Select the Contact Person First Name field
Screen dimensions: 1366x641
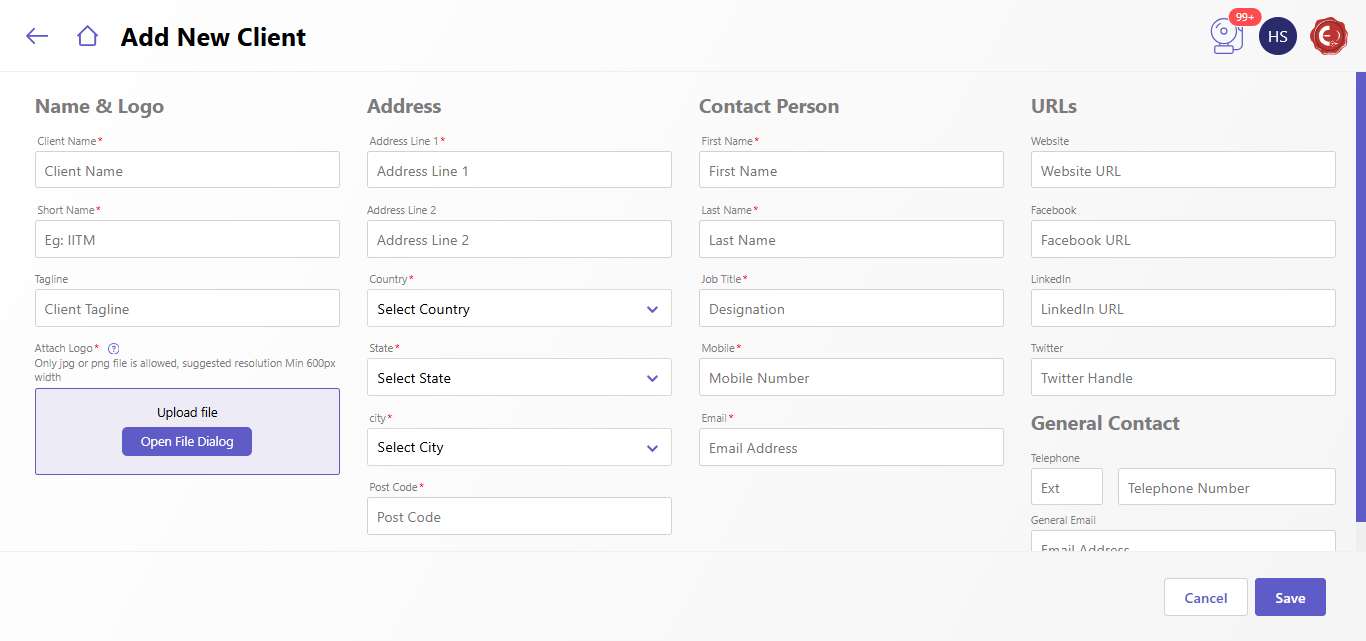pyautogui.click(x=851, y=171)
